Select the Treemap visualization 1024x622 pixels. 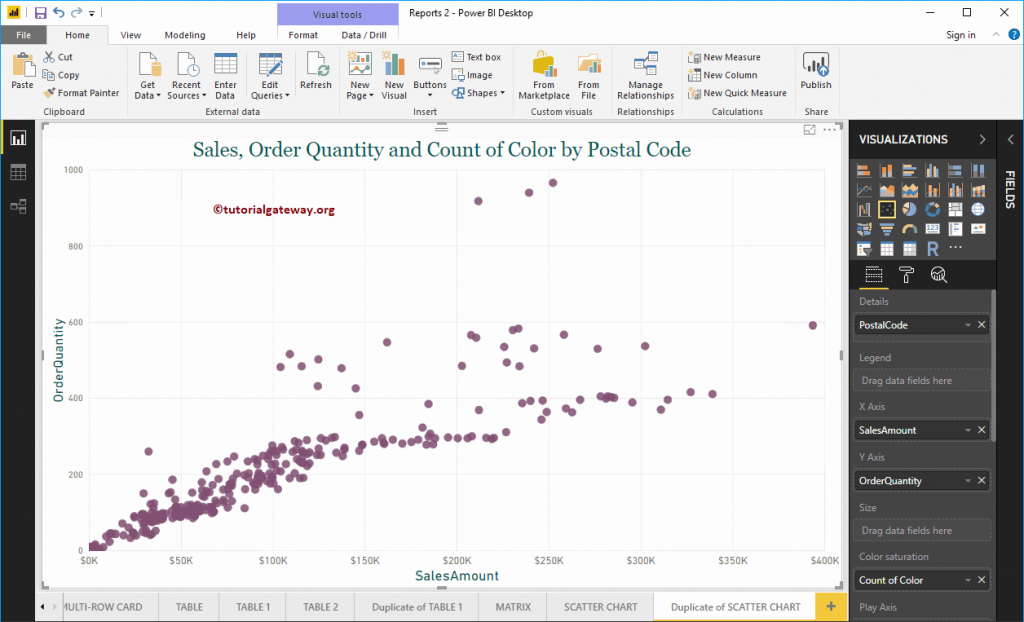(955, 208)
